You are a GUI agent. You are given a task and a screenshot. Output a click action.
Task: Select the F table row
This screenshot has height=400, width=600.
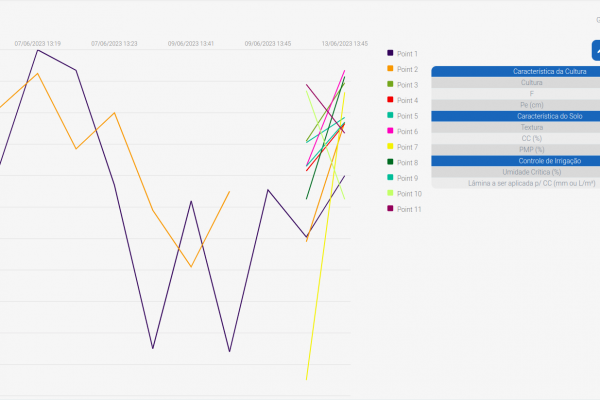pyautogui.click(x=515, y=94)
